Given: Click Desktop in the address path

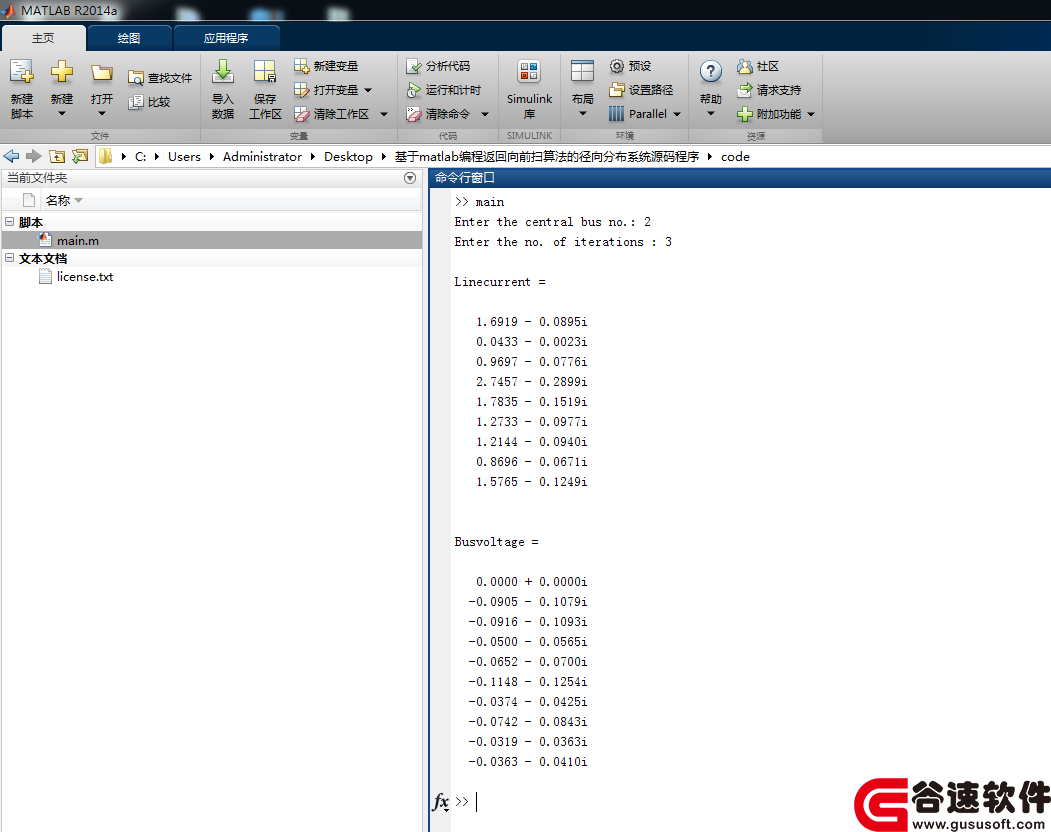Looking at the screenshot, I should pyautogui.click(x=348, y=156).
